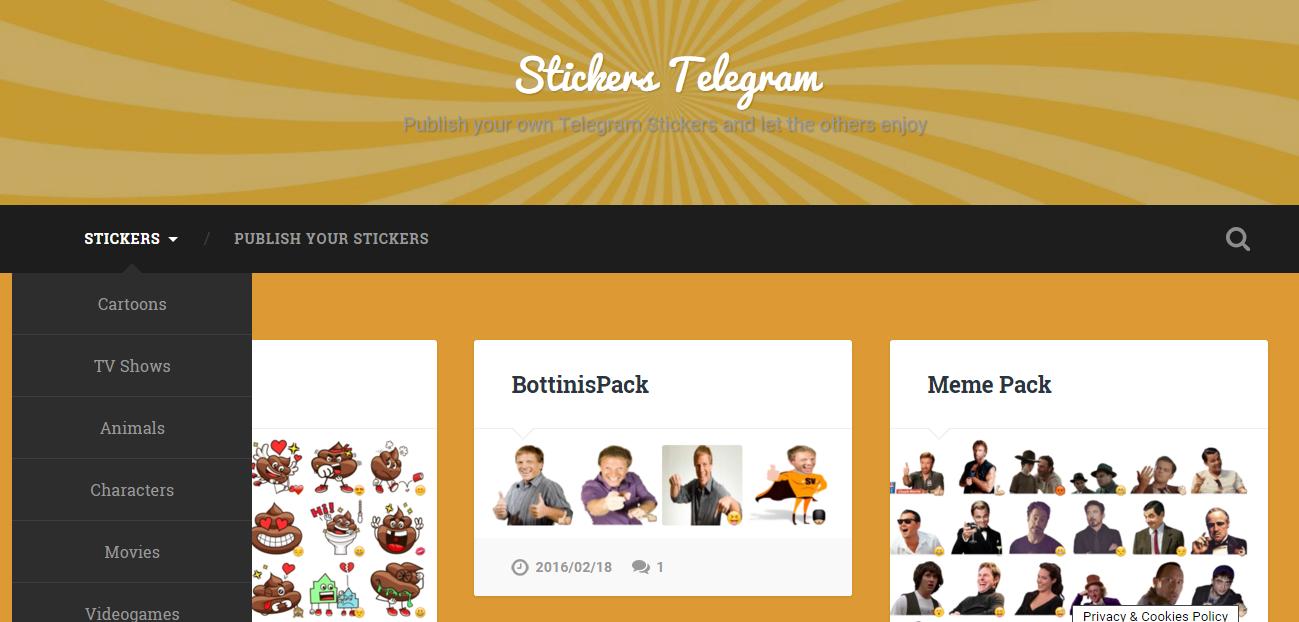Select Cartoons from the Stickers menu
Screen dimensions: 1299x622
pyautogui.click(x=132, y=304)
